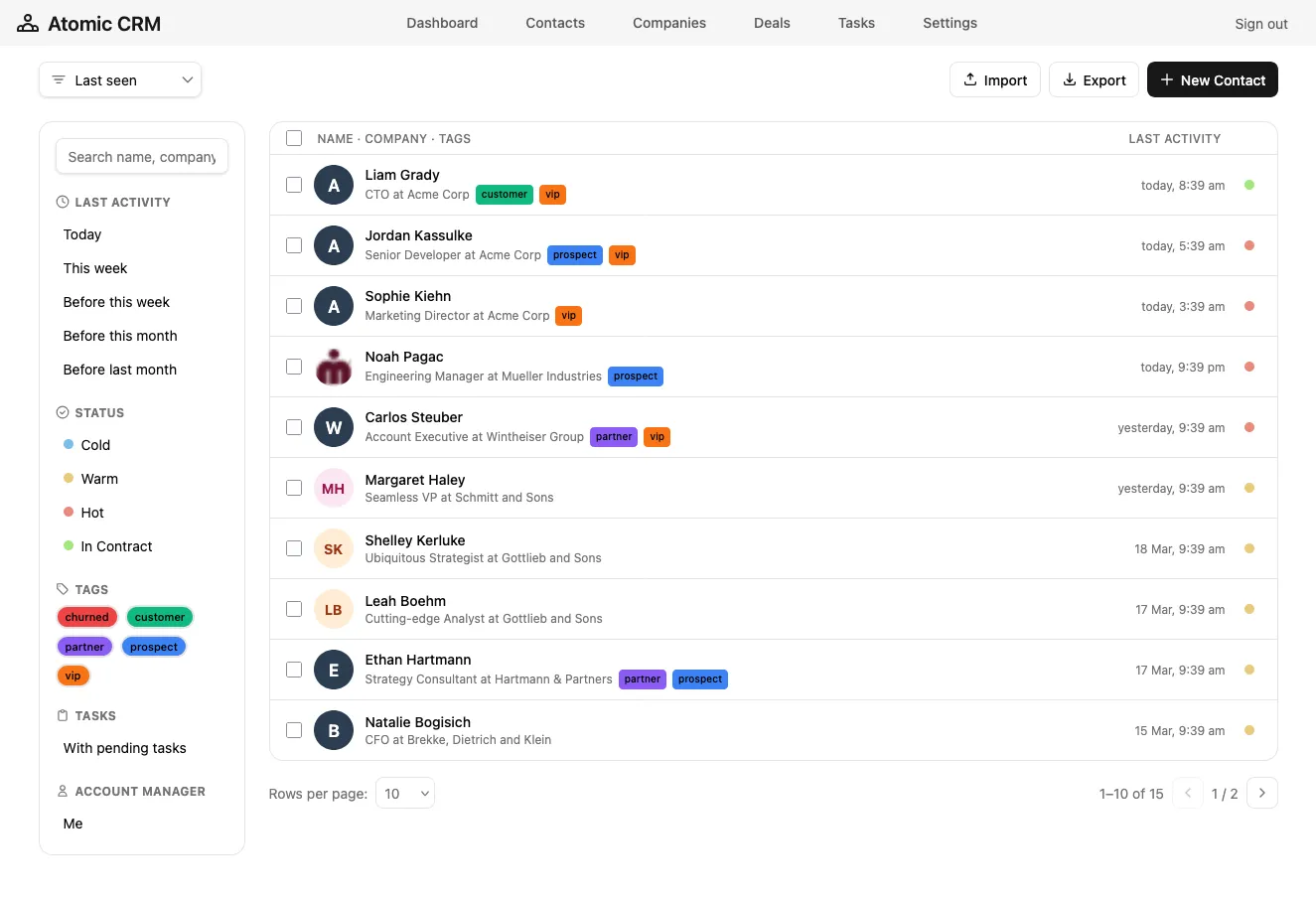Filter by the red churned tag
This screenshot has width=1316, height=903.
tap(87, 617)
